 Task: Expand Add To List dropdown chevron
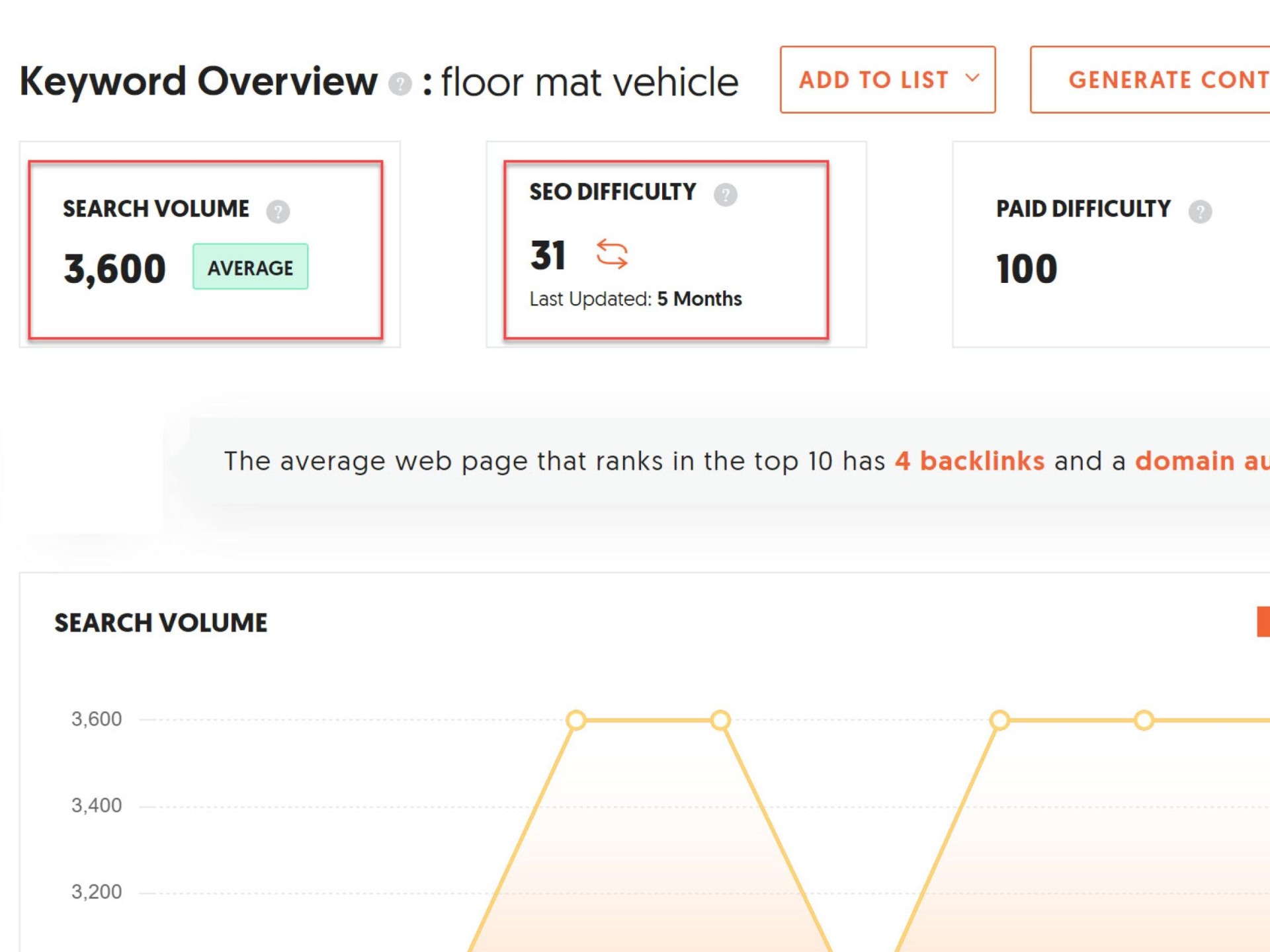[972, 79]
